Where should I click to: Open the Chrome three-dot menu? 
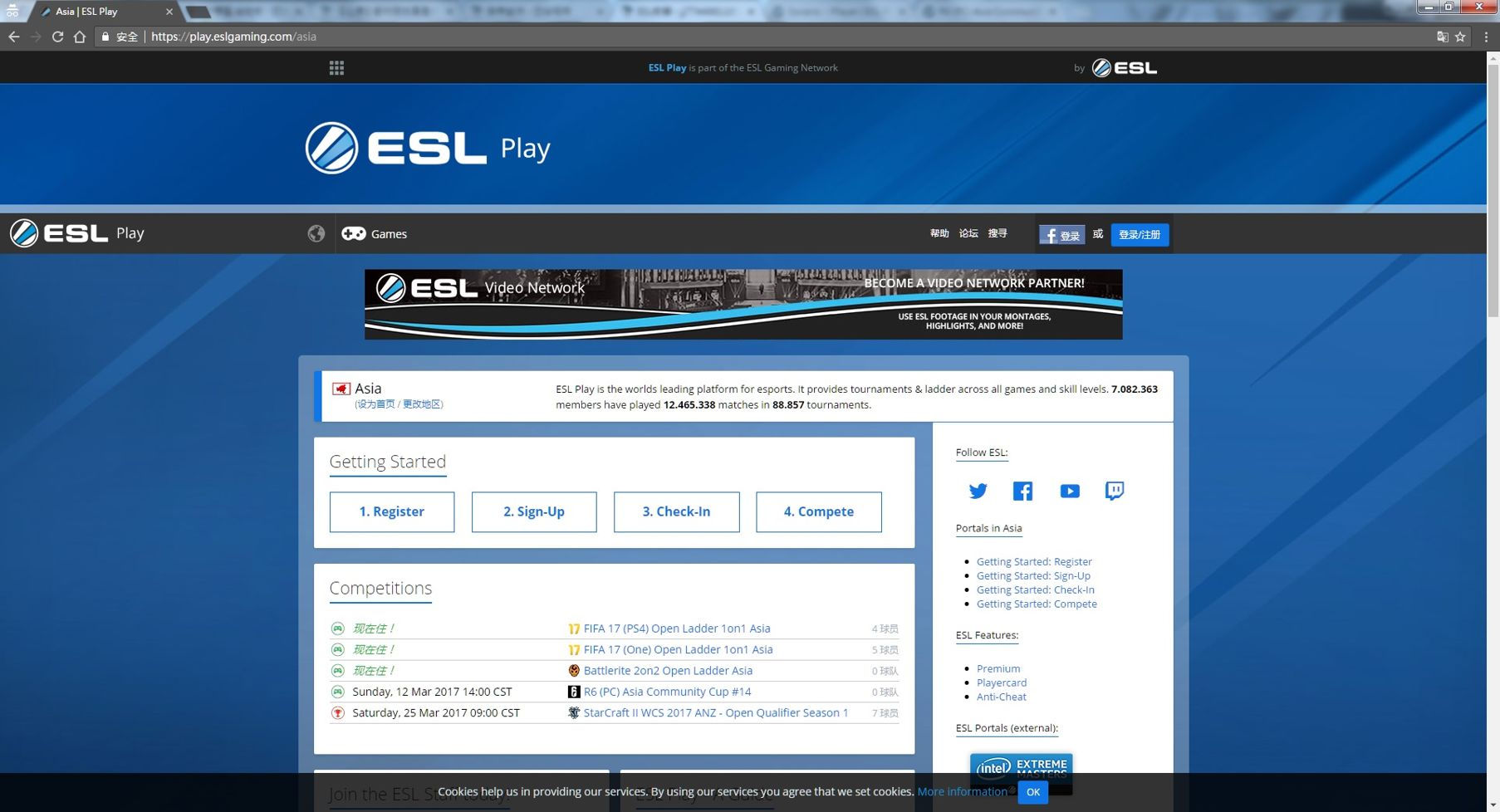tap(1486, 37)
